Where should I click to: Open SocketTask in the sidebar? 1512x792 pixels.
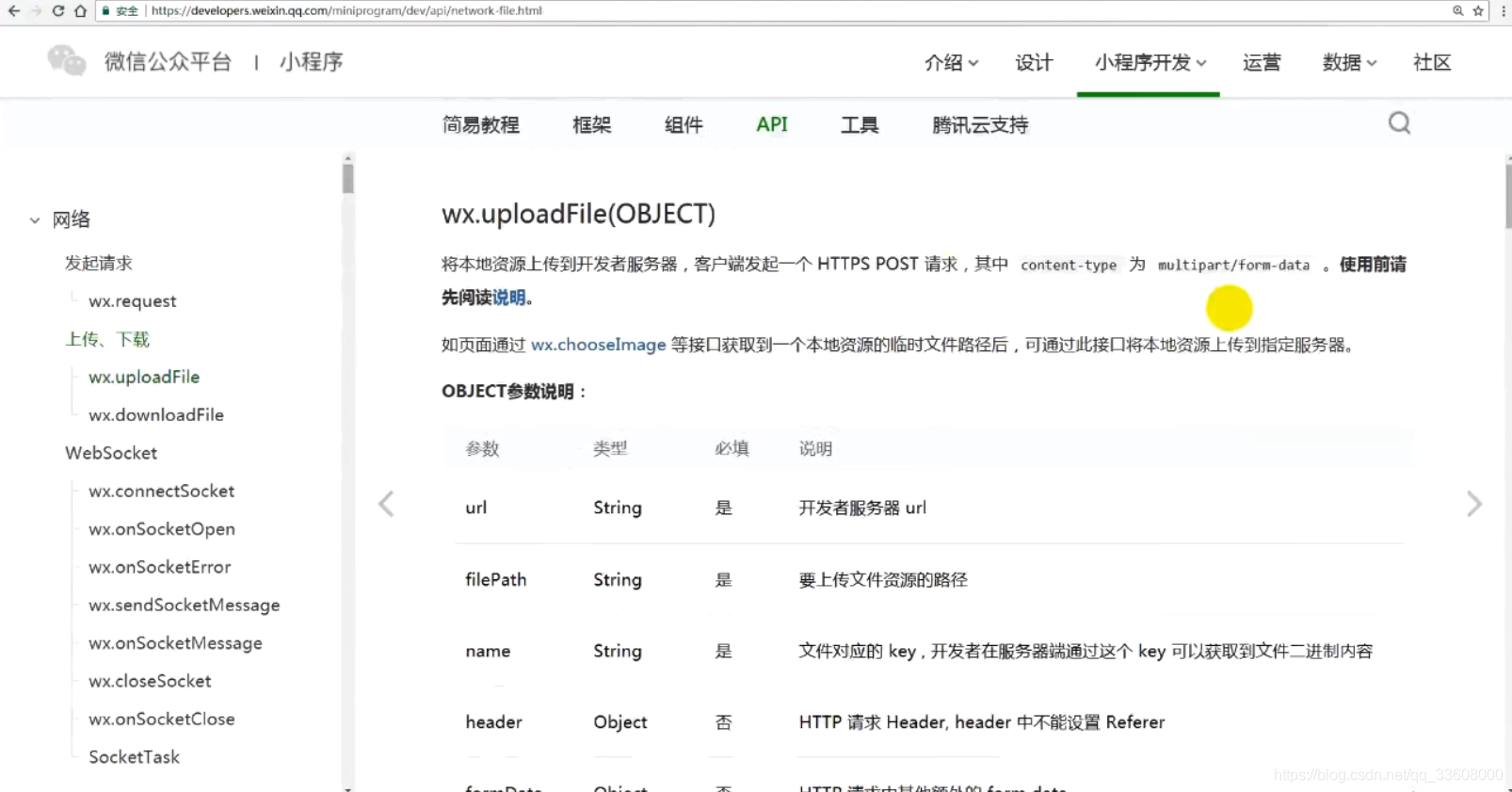point(134,757)
